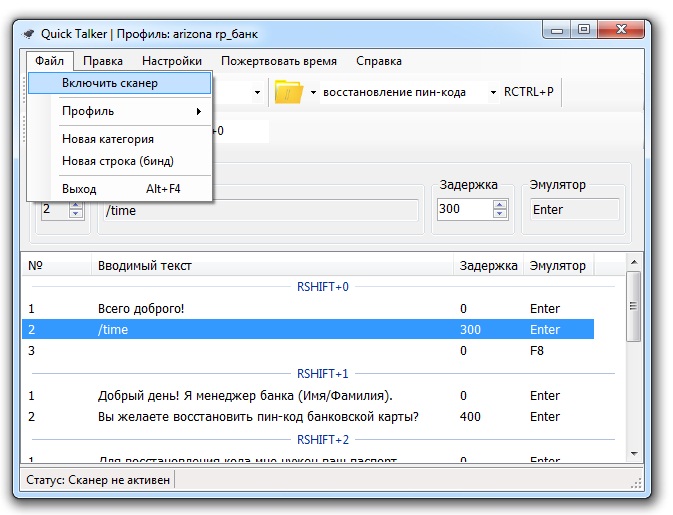Increase the Задержка value with up arrow
Viewport: 673px width, 515px height.
[x=500, y=204]
